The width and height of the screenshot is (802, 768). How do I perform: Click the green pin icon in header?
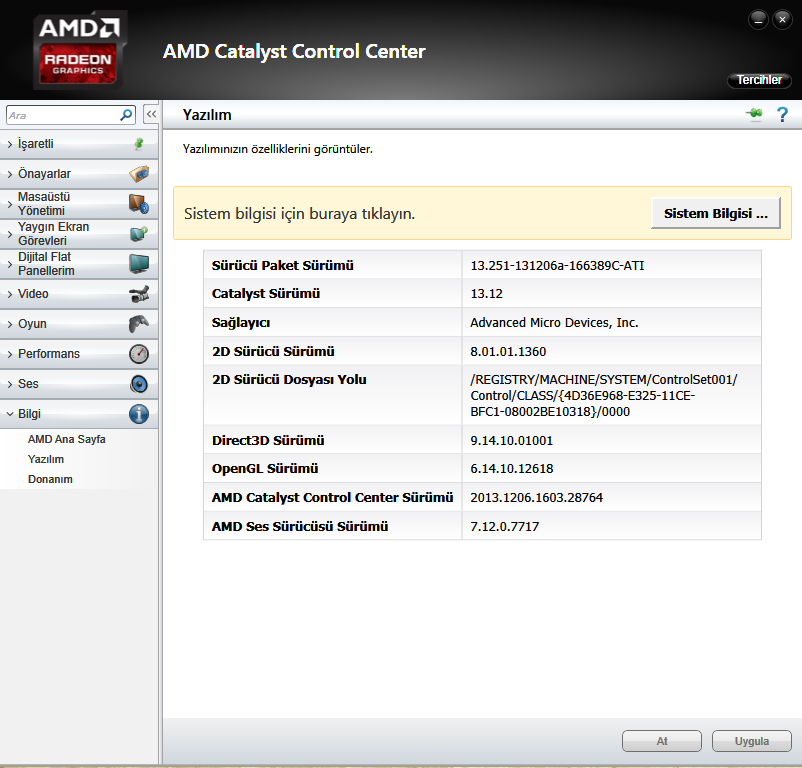click(754, 114)
